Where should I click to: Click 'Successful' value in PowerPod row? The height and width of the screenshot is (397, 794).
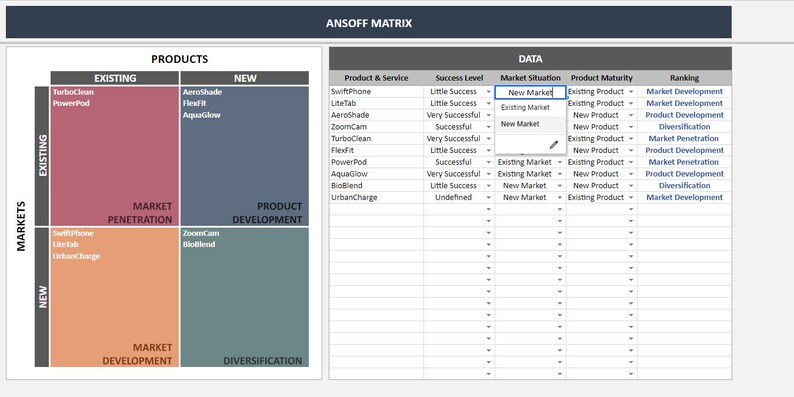pos(453,162)
